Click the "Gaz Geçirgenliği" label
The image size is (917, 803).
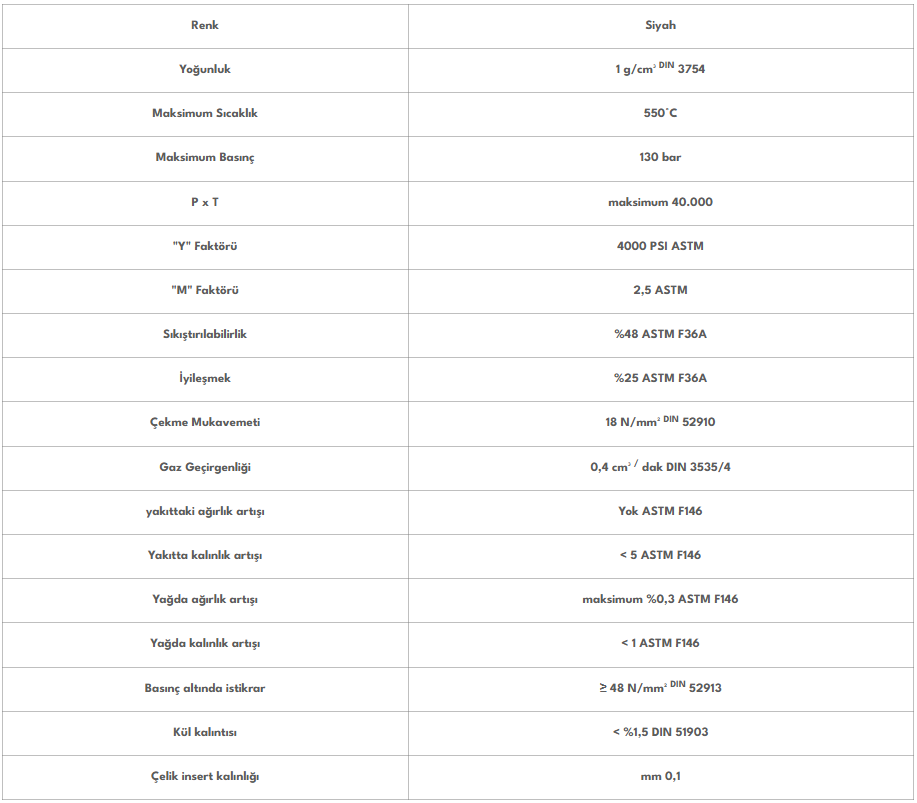coord(205,467)
